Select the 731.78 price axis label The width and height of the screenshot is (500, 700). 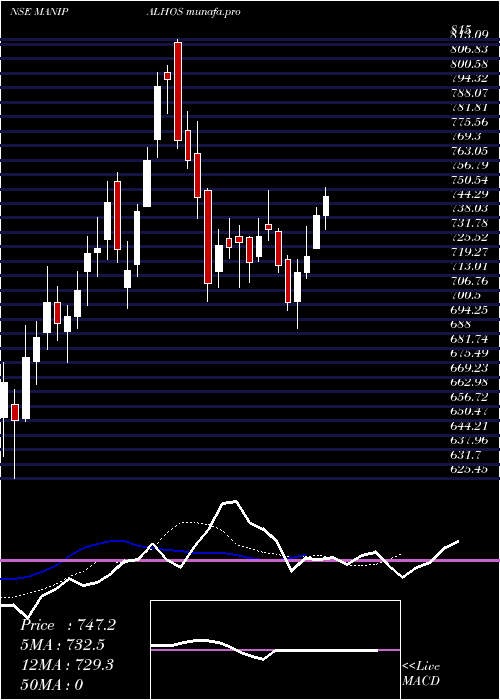tap(469, 223)
